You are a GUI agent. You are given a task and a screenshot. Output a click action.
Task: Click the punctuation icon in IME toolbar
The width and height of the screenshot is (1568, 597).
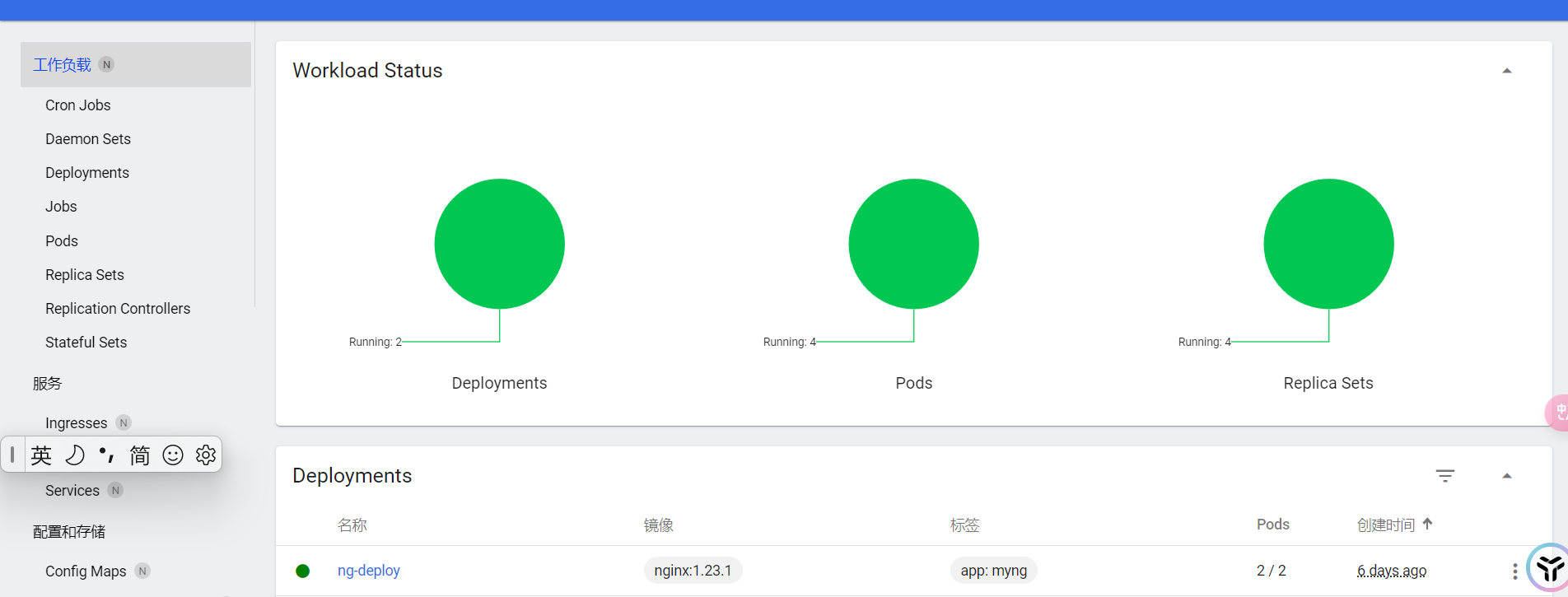(106, 455)
